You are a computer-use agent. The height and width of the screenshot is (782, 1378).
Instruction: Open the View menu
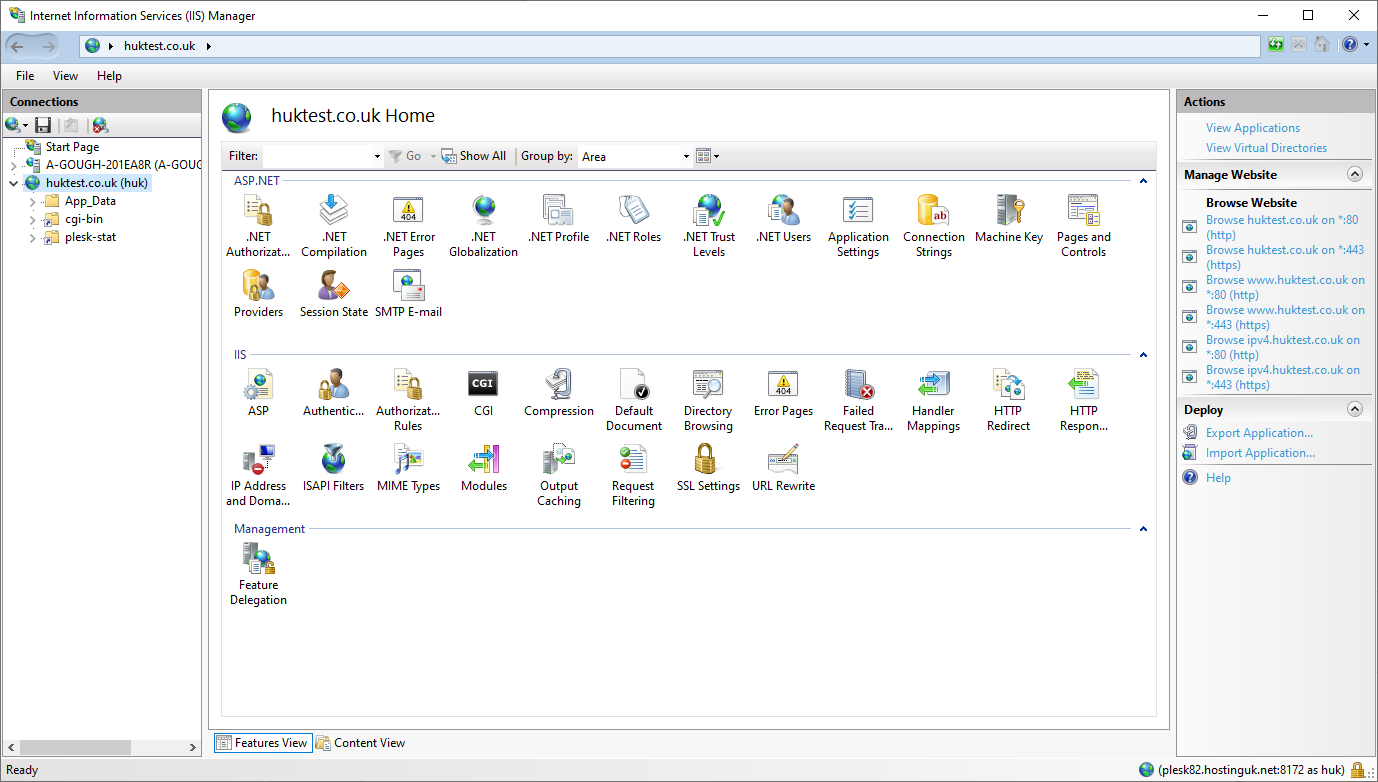coord(65,76)
